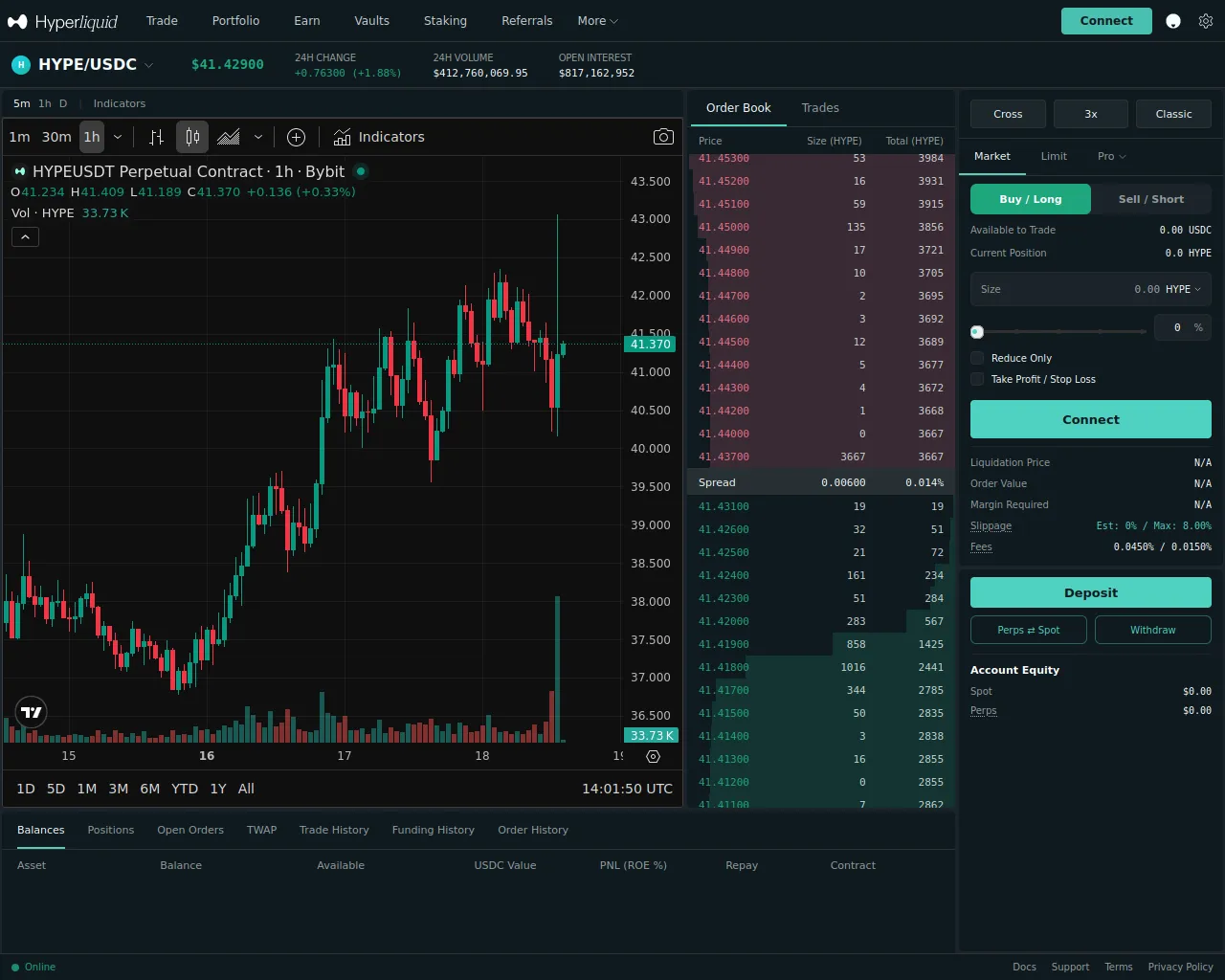
Task: Click the add comparison plus icon
Action: [297, 137]
